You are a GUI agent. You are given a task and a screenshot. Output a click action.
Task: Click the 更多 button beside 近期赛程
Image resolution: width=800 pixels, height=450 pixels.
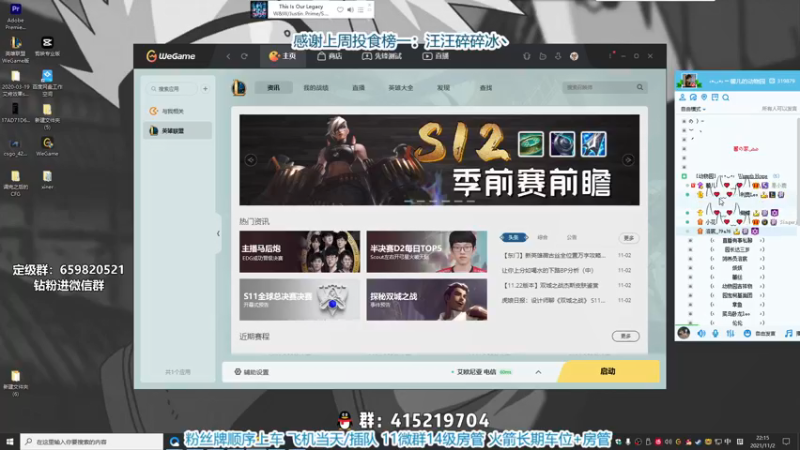626,336
